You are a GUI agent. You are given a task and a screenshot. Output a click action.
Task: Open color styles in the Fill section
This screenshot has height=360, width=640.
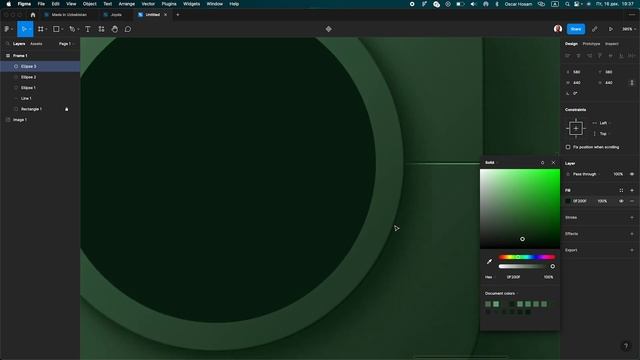point(621,190)
